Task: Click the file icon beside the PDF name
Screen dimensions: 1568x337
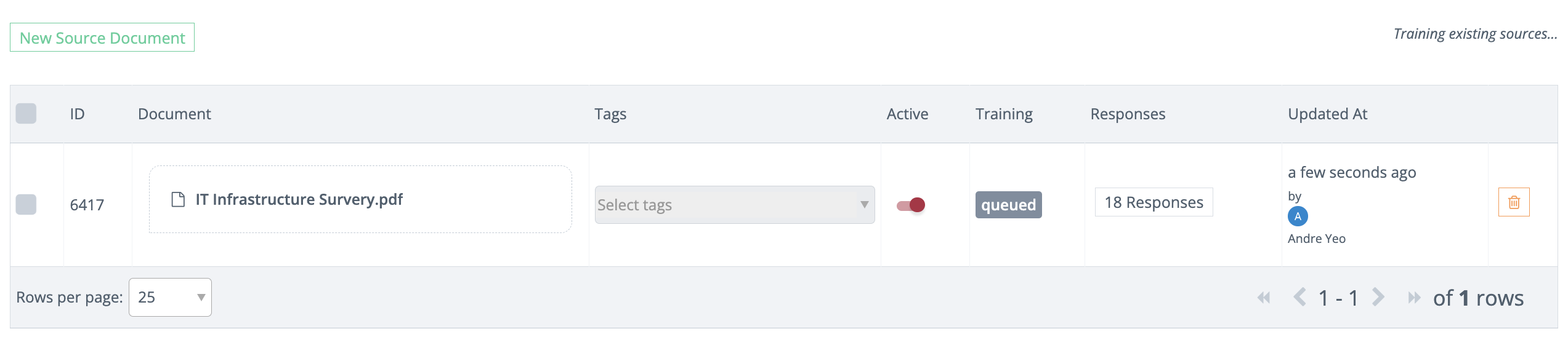Action: coord(178,200)
